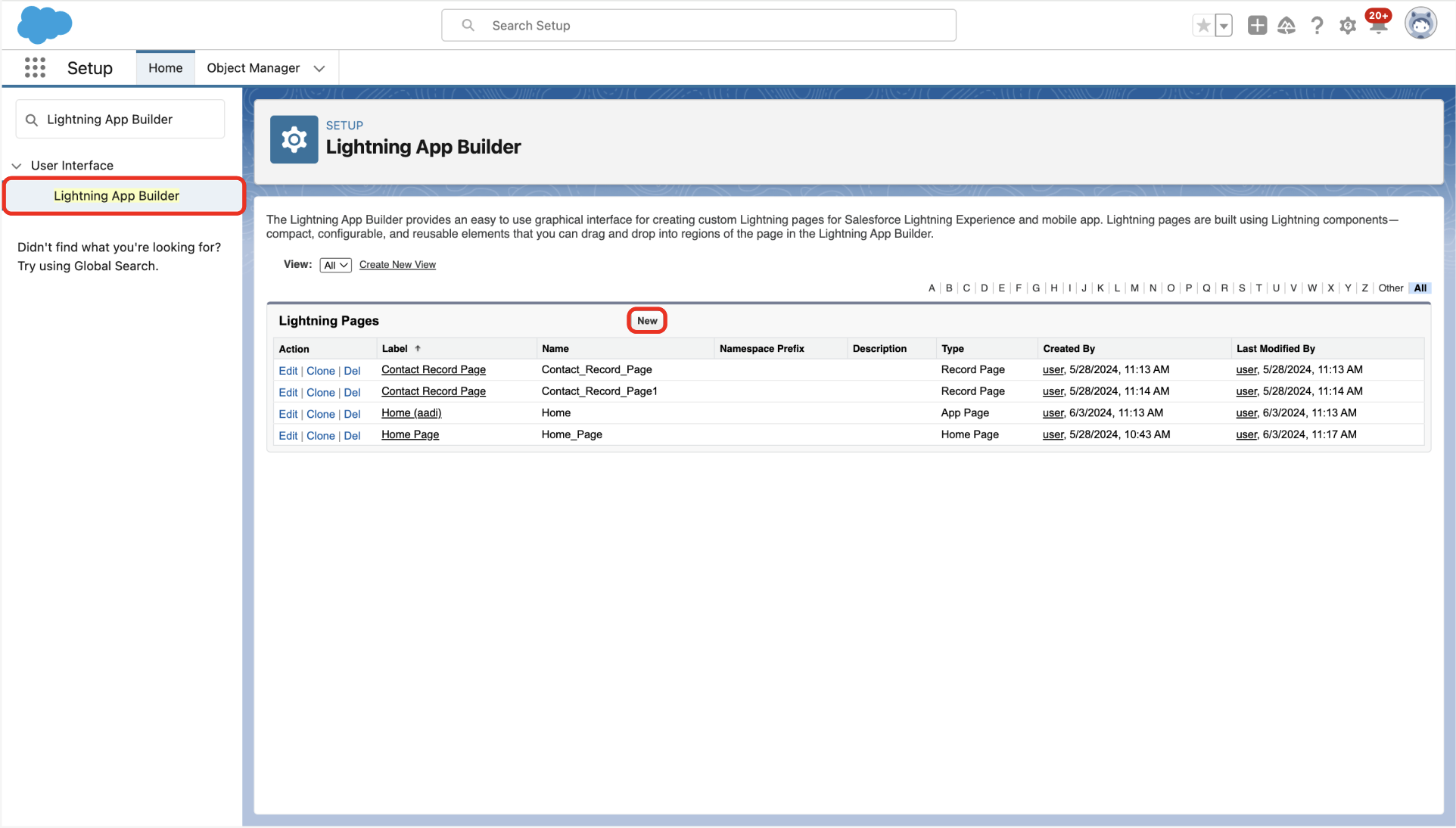Click the Last Modified By column header
Image resolution: width=1456 pixels, height=828 pixels.
point(1276,349)
